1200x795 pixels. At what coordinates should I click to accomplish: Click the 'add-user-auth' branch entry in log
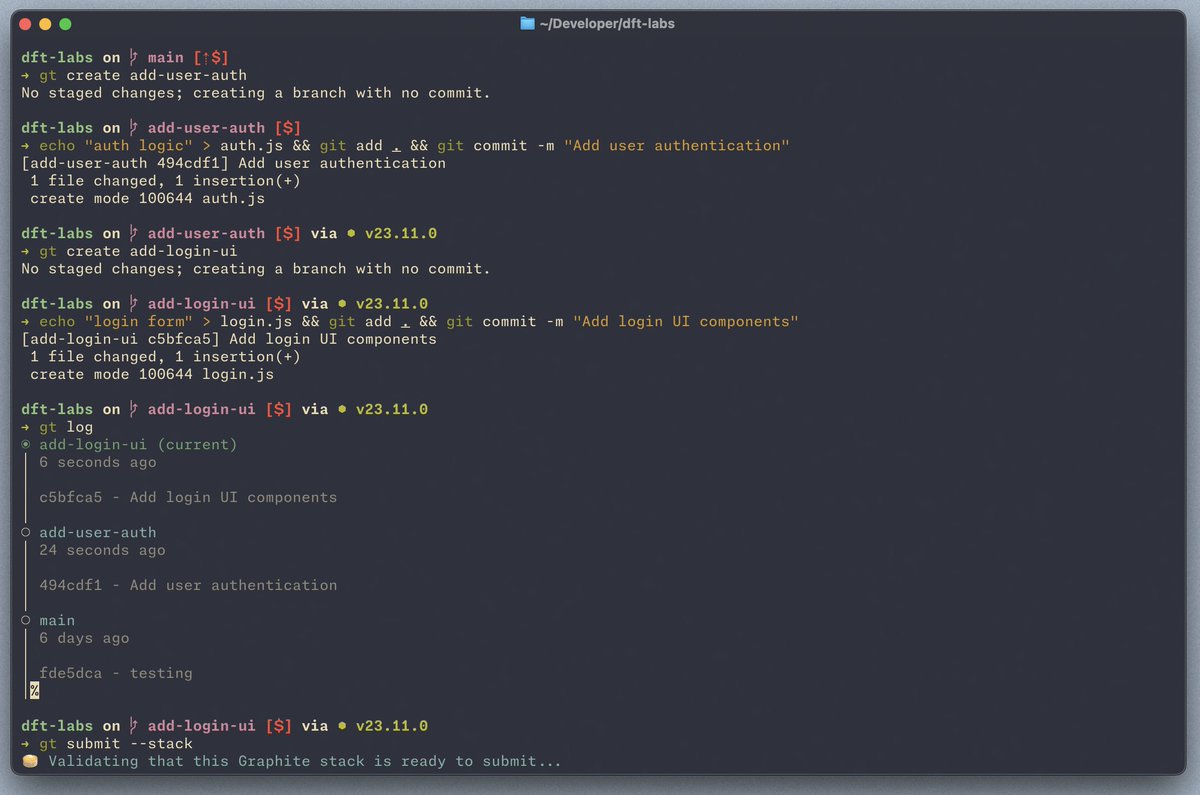98,532
